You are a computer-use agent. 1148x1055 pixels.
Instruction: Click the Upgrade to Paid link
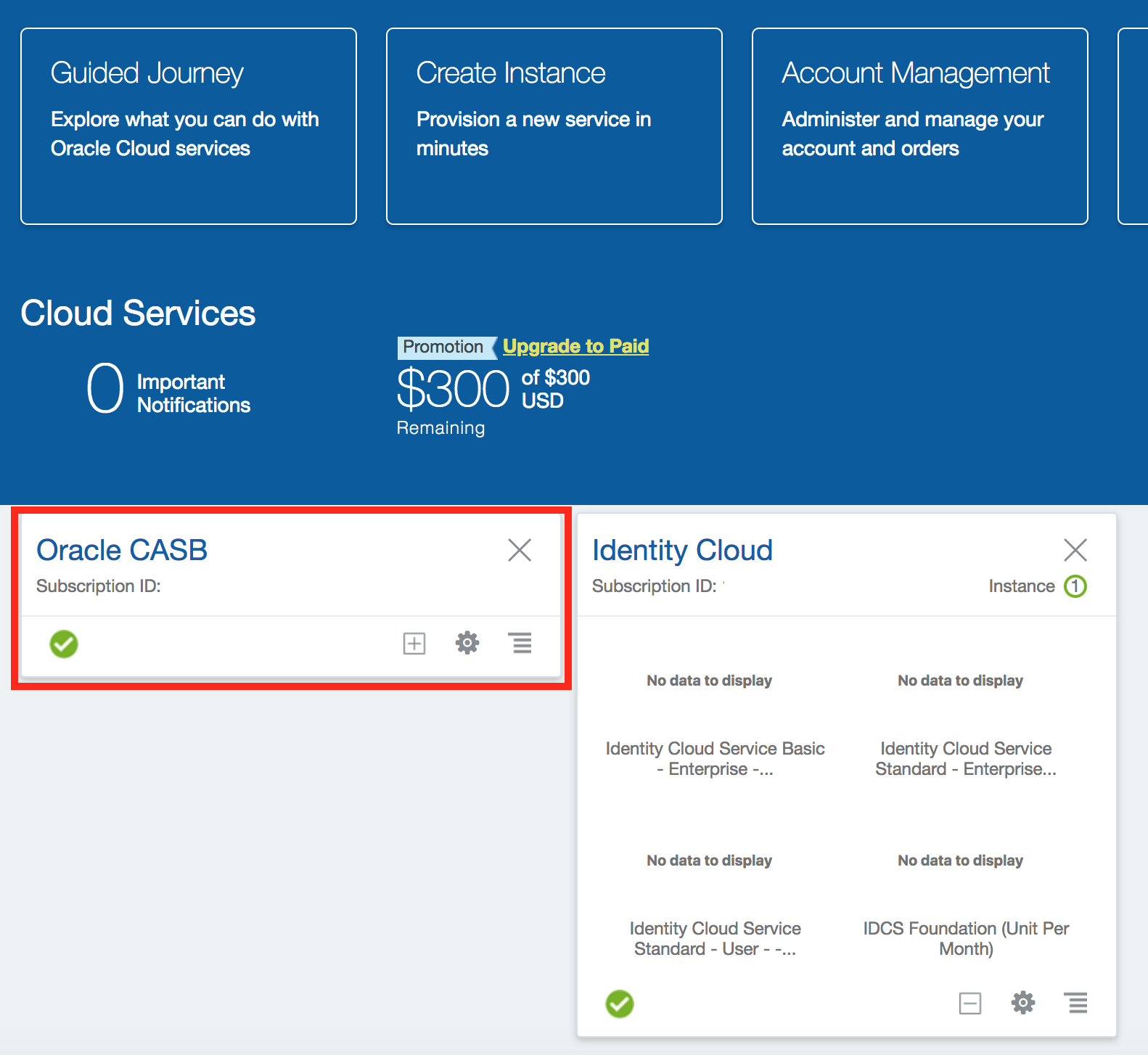tap(575, 346)
